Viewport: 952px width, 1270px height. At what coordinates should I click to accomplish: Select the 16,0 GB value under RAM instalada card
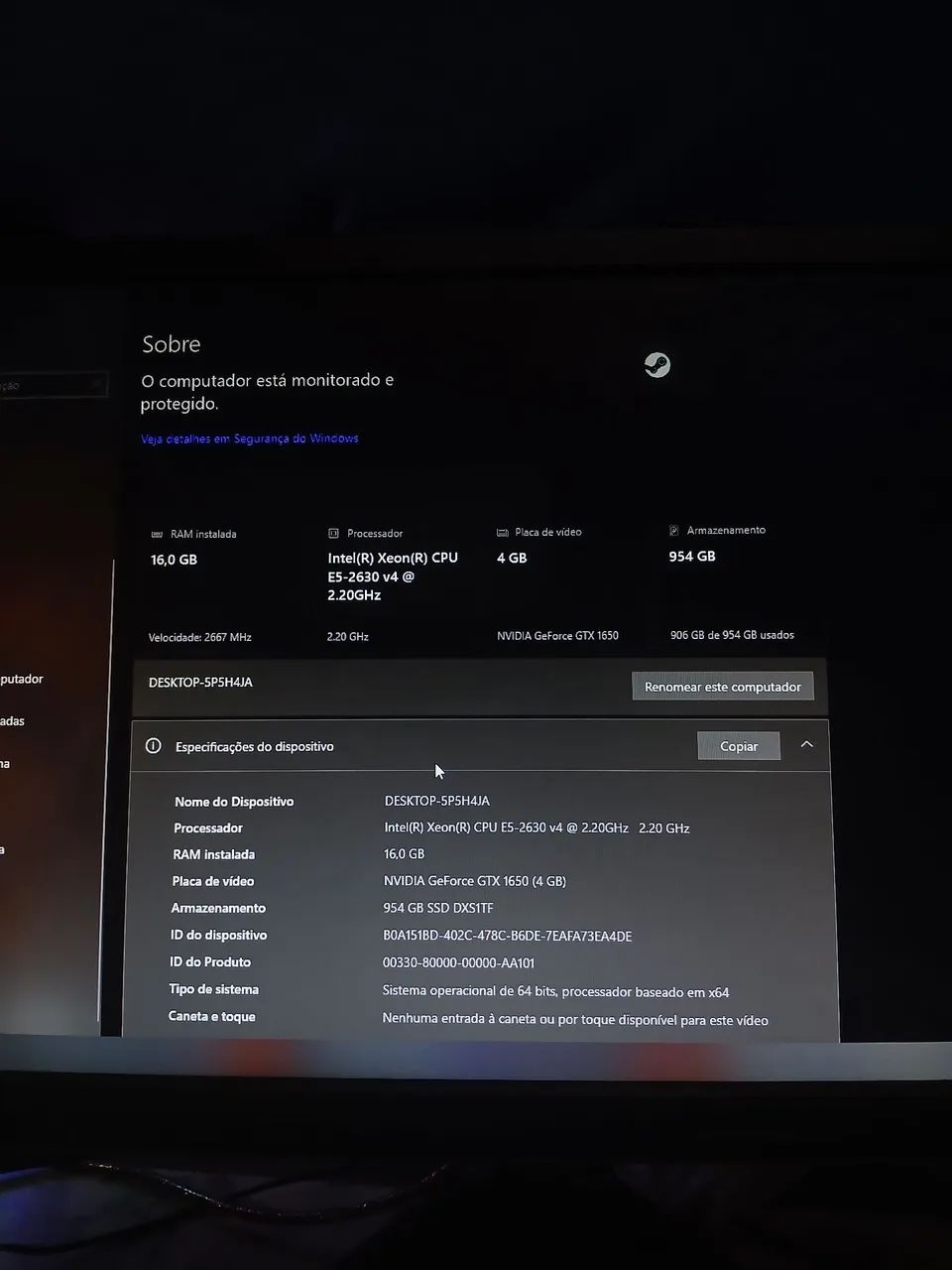pos(175,560)
